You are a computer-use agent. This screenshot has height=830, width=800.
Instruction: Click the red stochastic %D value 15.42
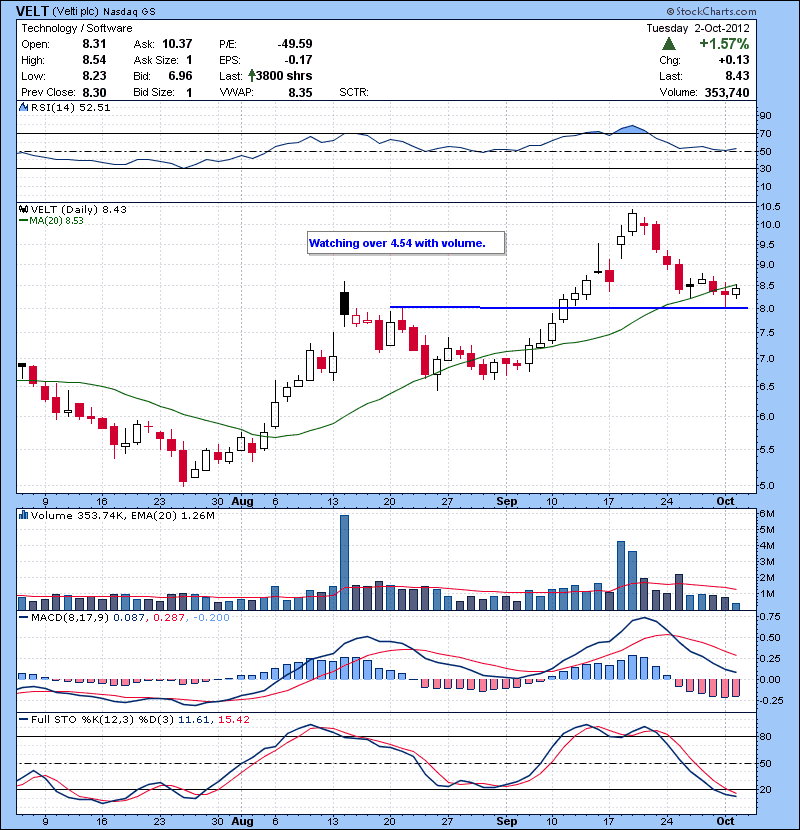pyautogui.click(x=233, y=719)
